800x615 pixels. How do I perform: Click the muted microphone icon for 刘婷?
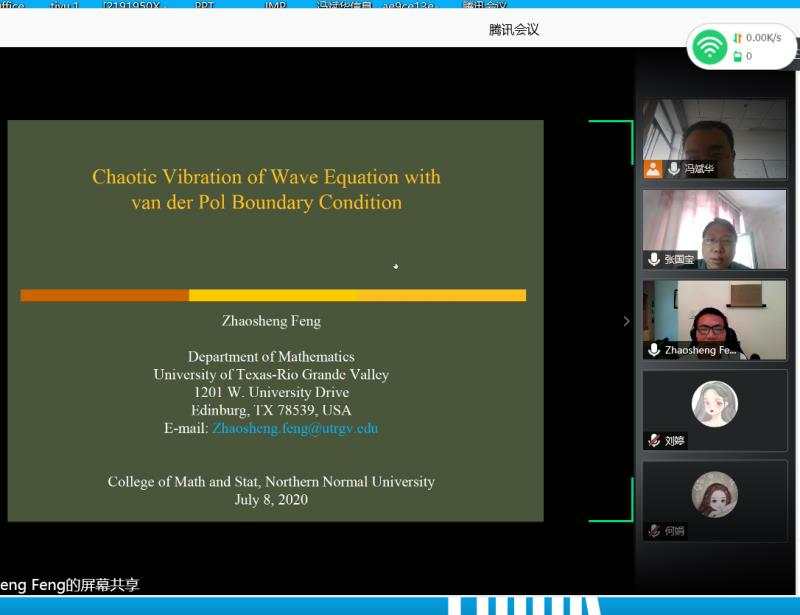[x=654, y=441]
